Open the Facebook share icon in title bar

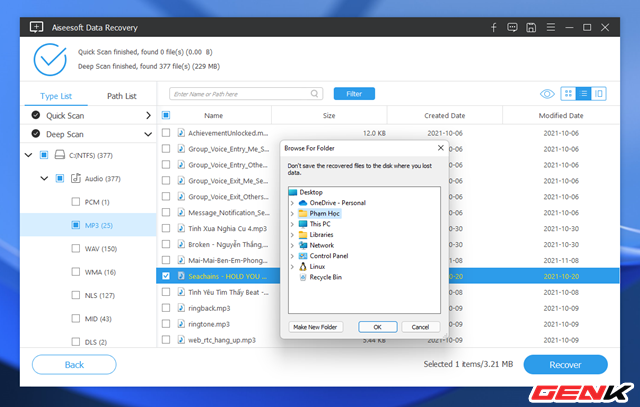[x=493, y=27]
